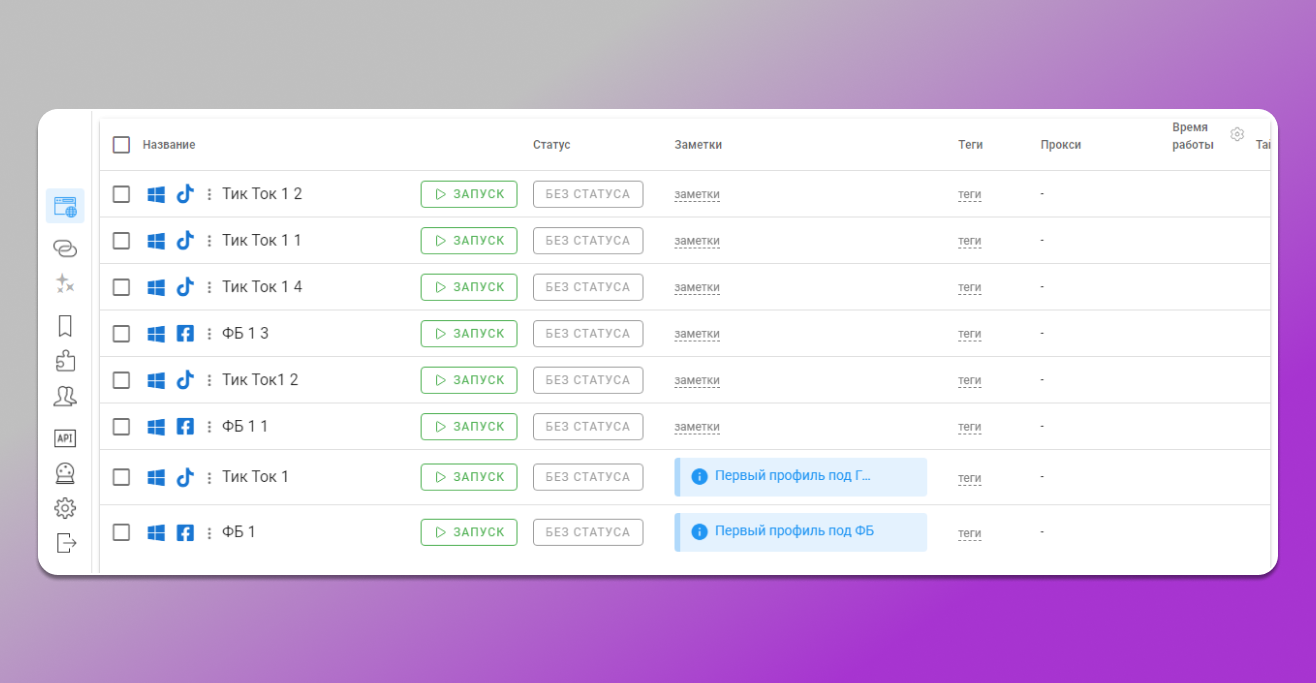Click the logout icon in sidebar

coord(65,543)
